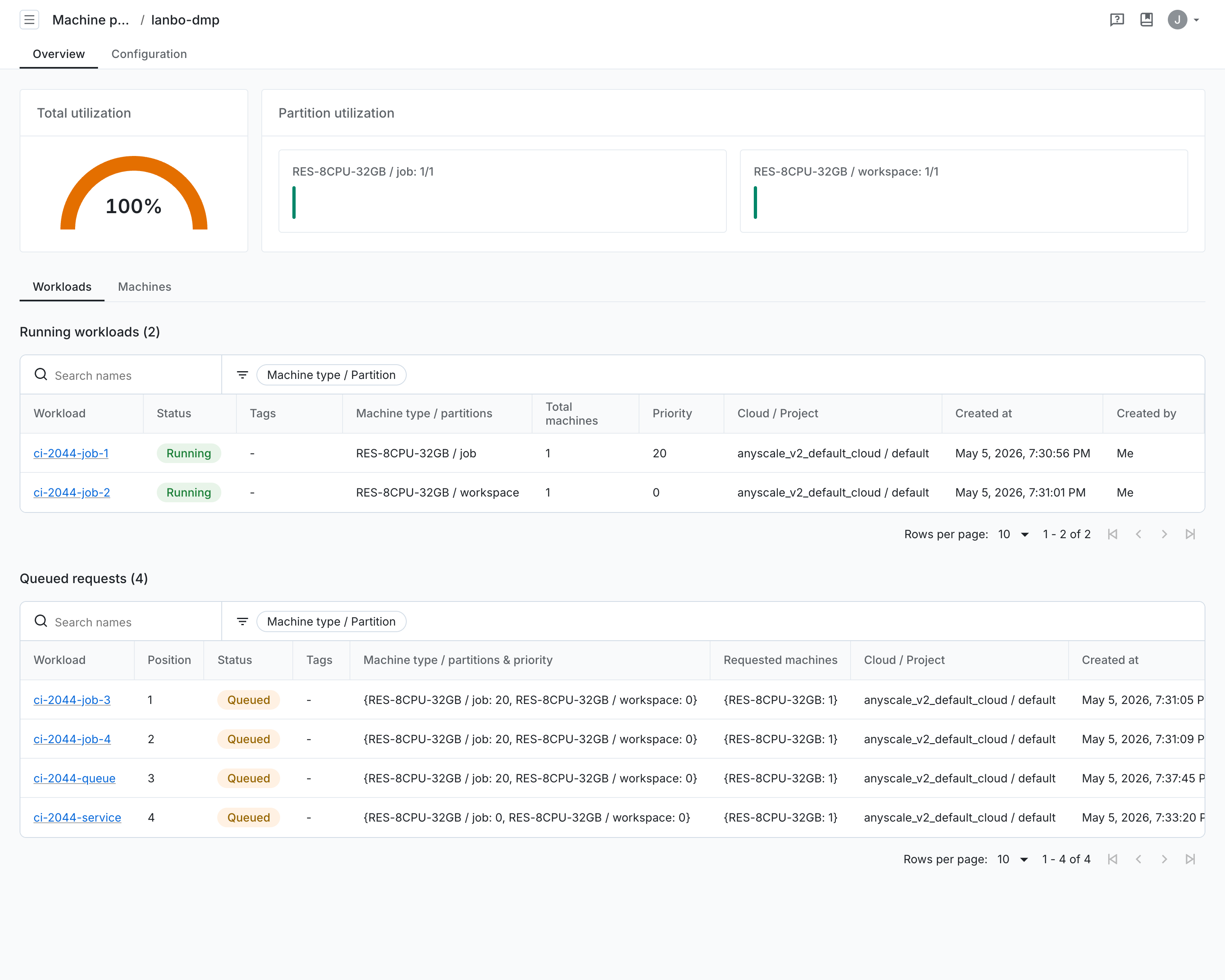Click the RES-8CPU-32GB / job utilization bar
The height and width of the screenshot is (980, 1225).
click(x=294, y=203)
